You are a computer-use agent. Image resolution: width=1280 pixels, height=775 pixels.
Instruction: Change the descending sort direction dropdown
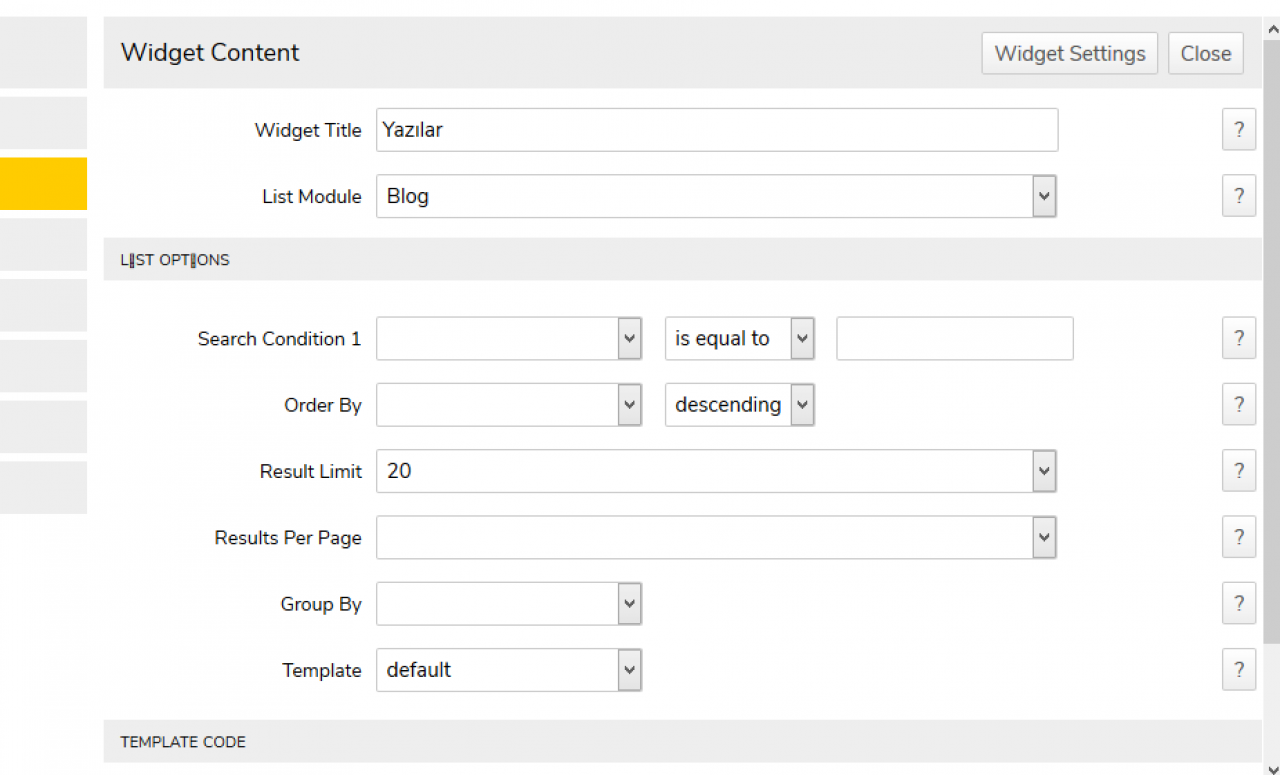740,404
